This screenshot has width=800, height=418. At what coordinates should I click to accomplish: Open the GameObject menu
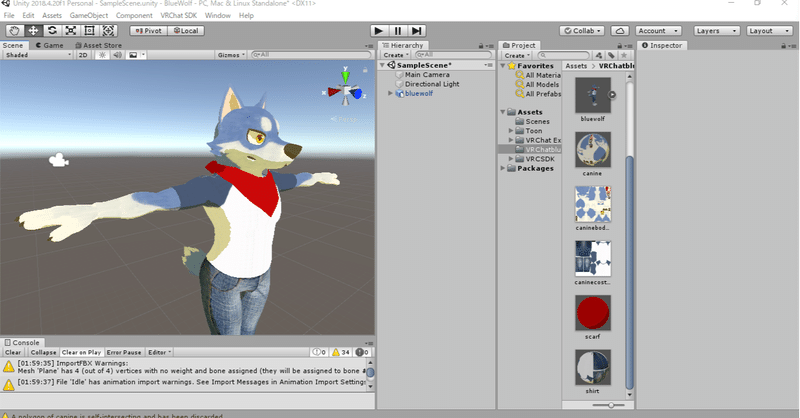89,15
